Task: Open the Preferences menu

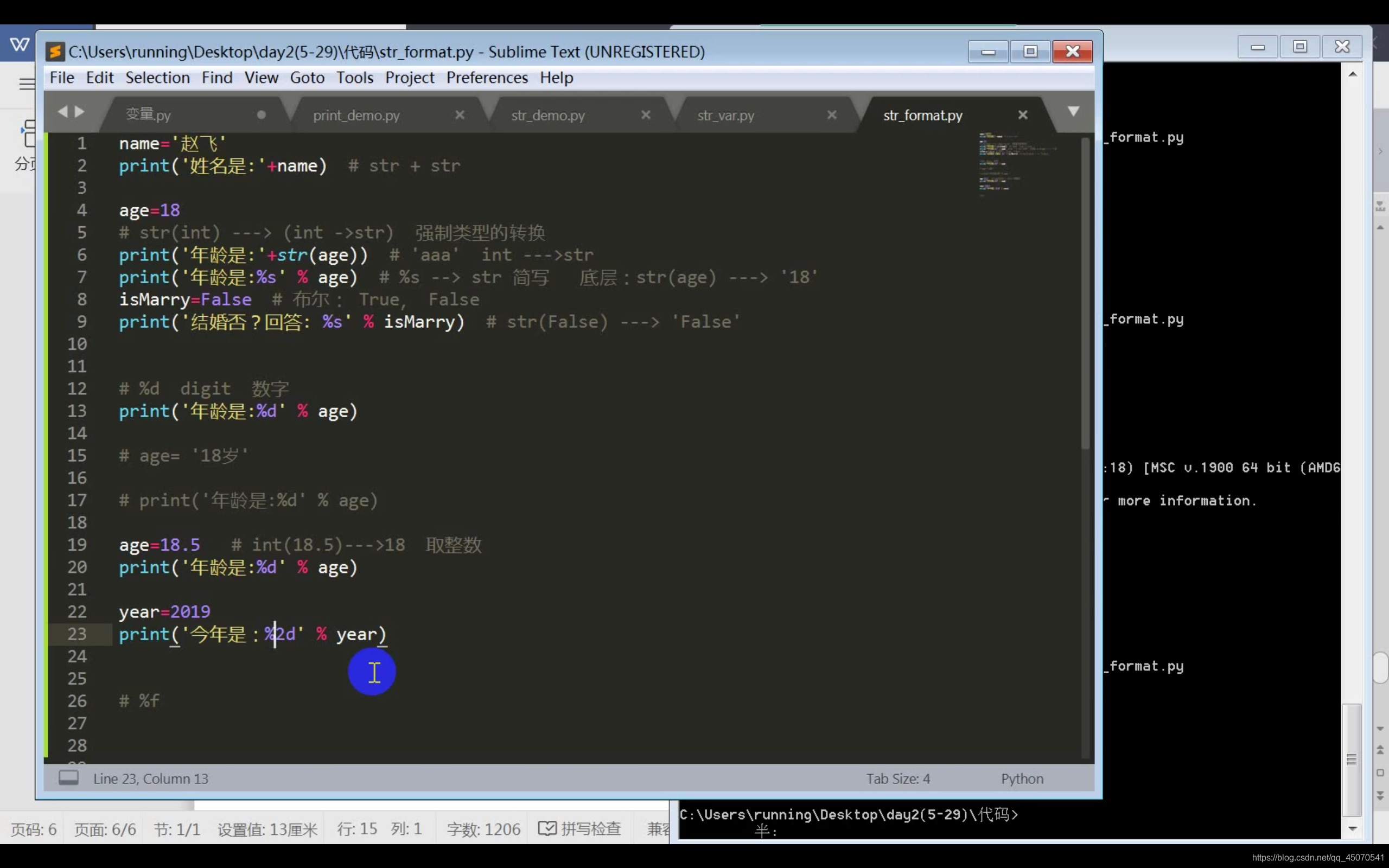Action: [487, 78]
